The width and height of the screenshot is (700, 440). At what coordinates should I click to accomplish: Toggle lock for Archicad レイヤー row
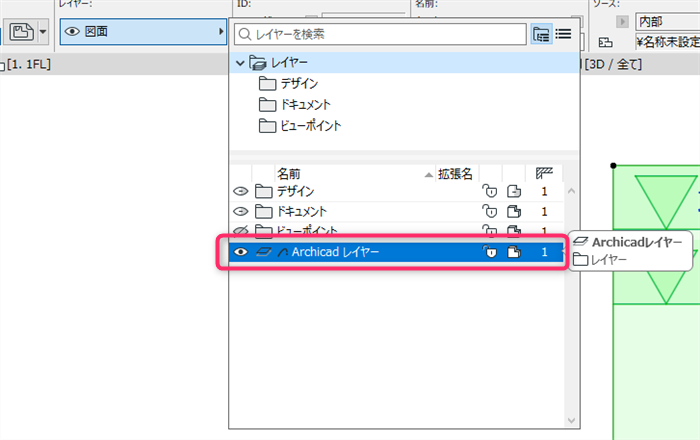tap(490, 252)
